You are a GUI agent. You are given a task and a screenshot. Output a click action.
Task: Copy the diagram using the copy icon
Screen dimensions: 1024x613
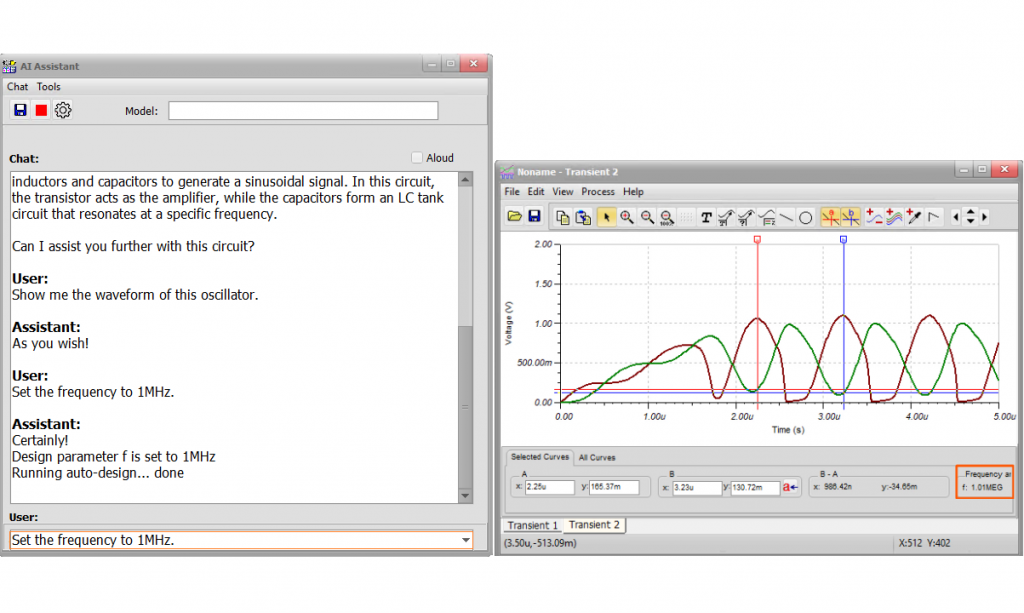coord(562,217)
